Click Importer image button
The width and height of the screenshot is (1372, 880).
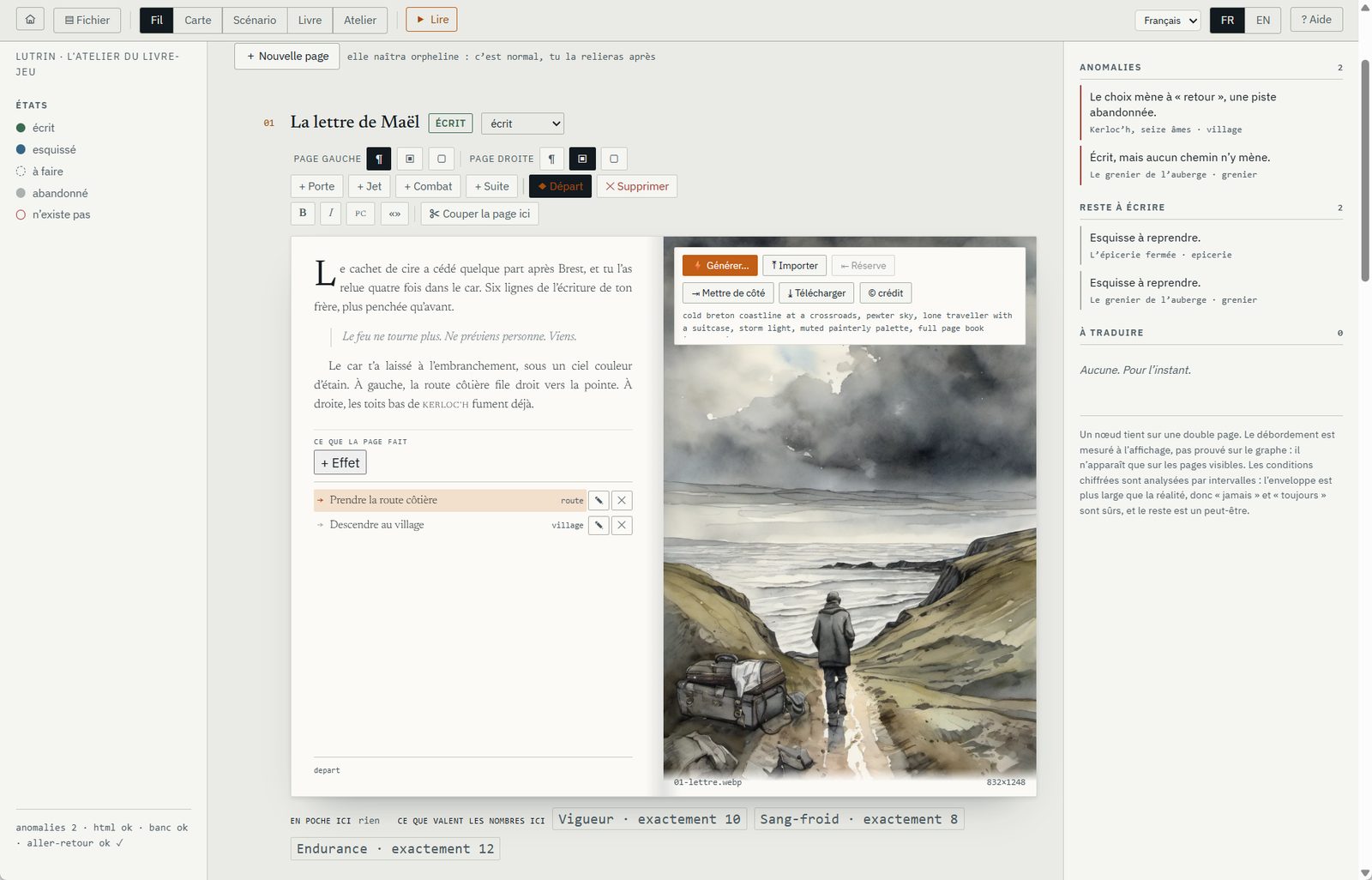(795, 266)
